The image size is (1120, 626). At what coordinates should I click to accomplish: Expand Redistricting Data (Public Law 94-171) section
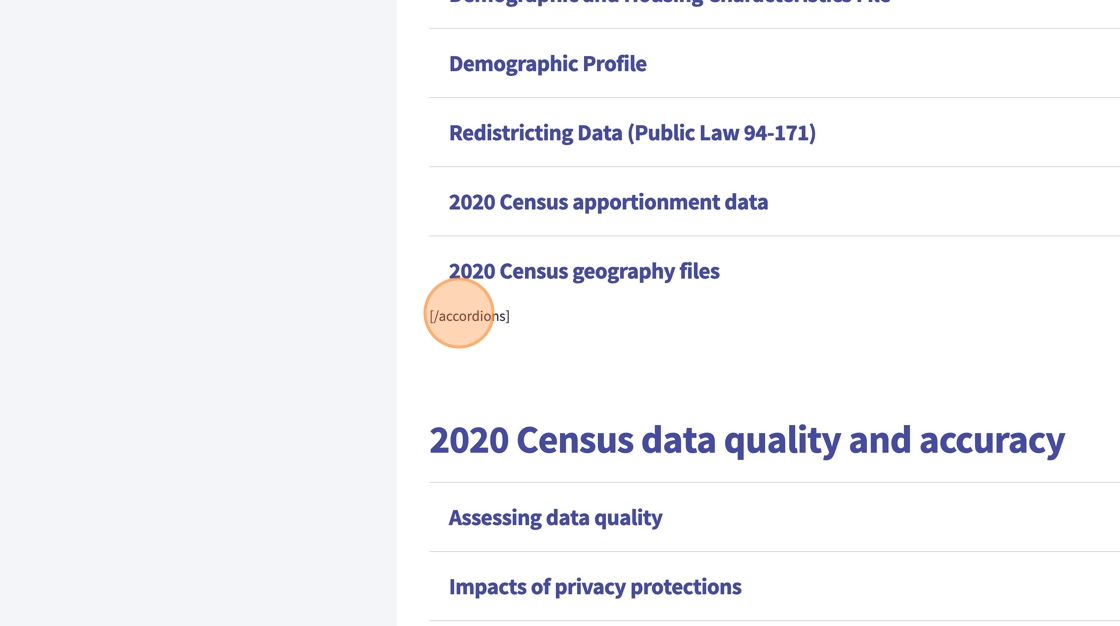632,133
